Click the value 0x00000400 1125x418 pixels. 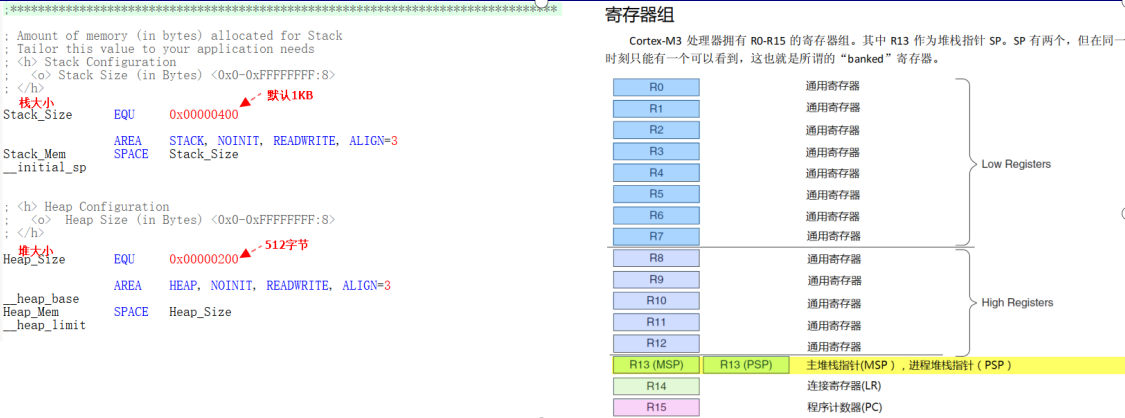(x=204, y=115)
